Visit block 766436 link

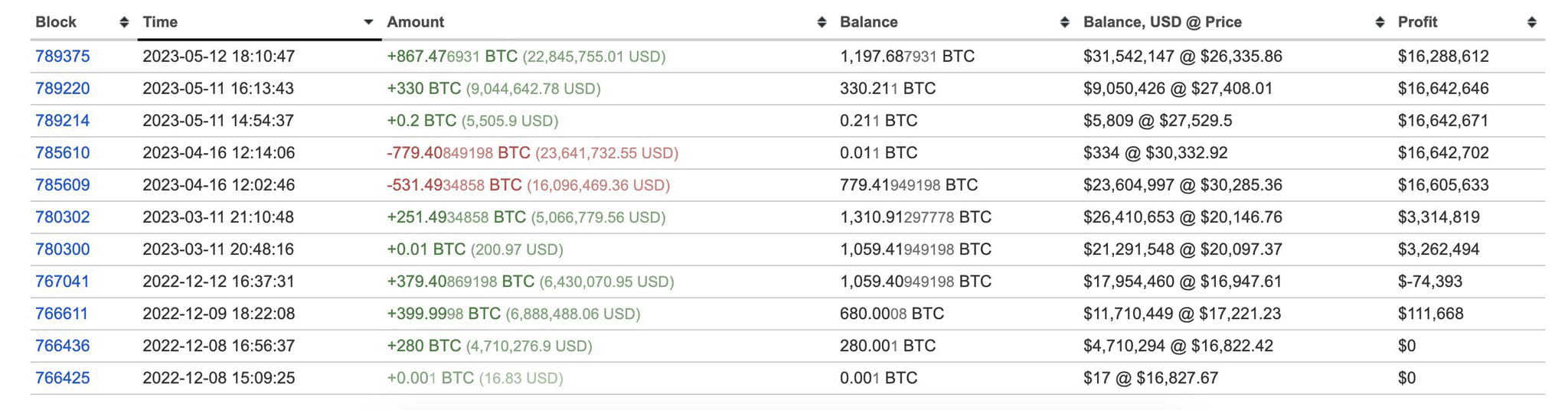tap(63, 345)
